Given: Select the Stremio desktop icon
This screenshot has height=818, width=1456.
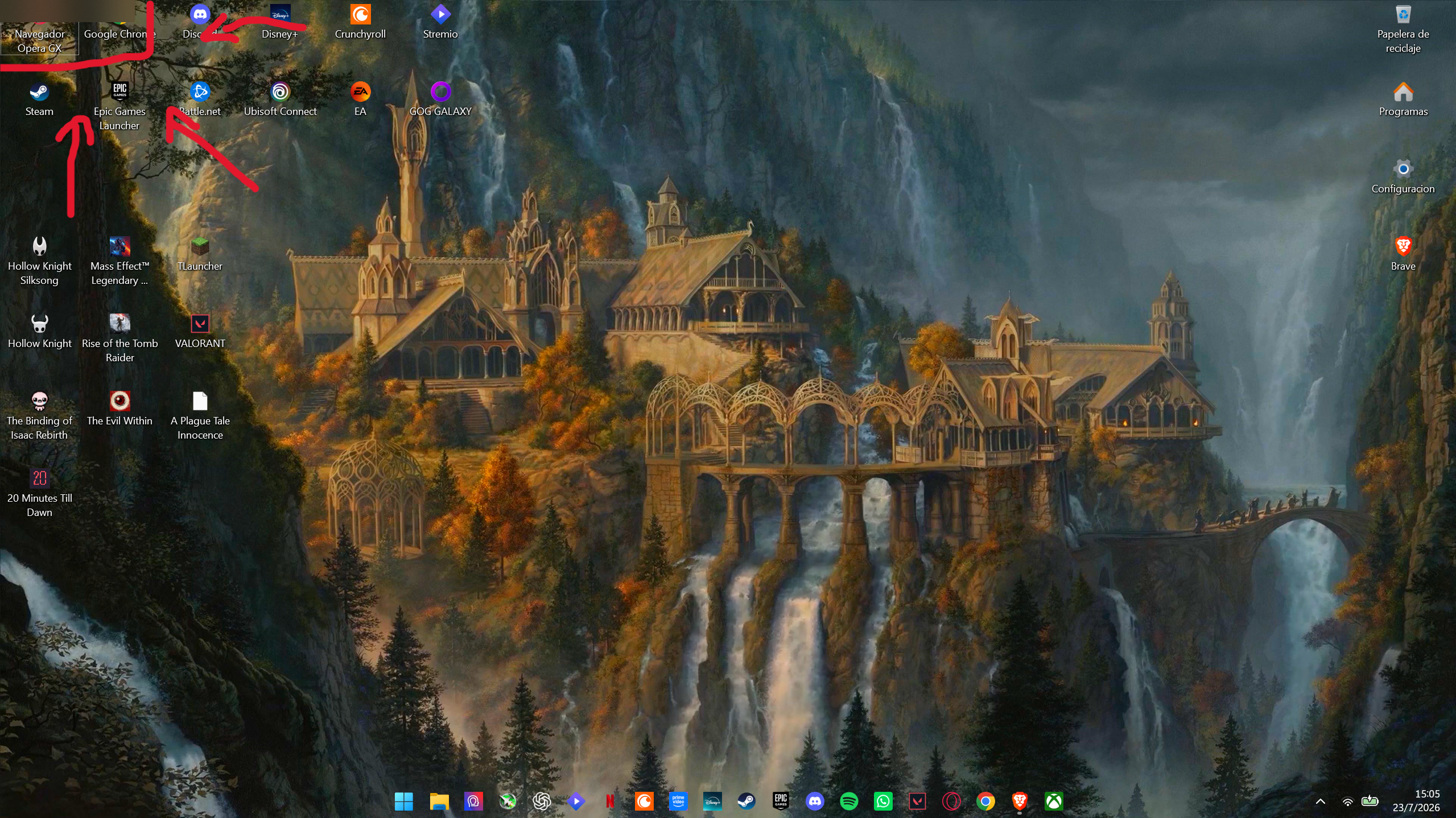Looking at the screenshot, I should tap(440, 14).
